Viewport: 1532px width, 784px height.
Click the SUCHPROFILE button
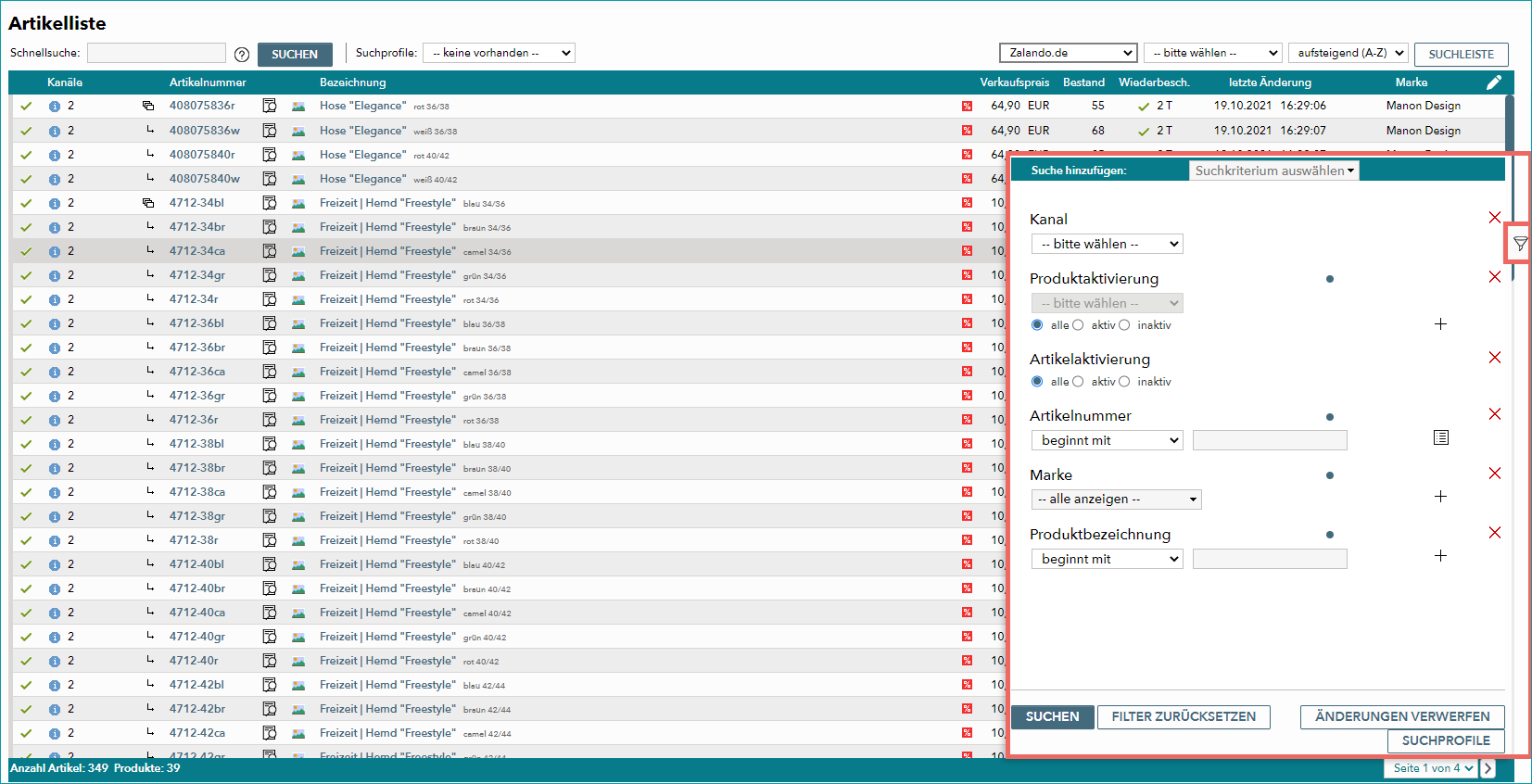(1446, 741)
